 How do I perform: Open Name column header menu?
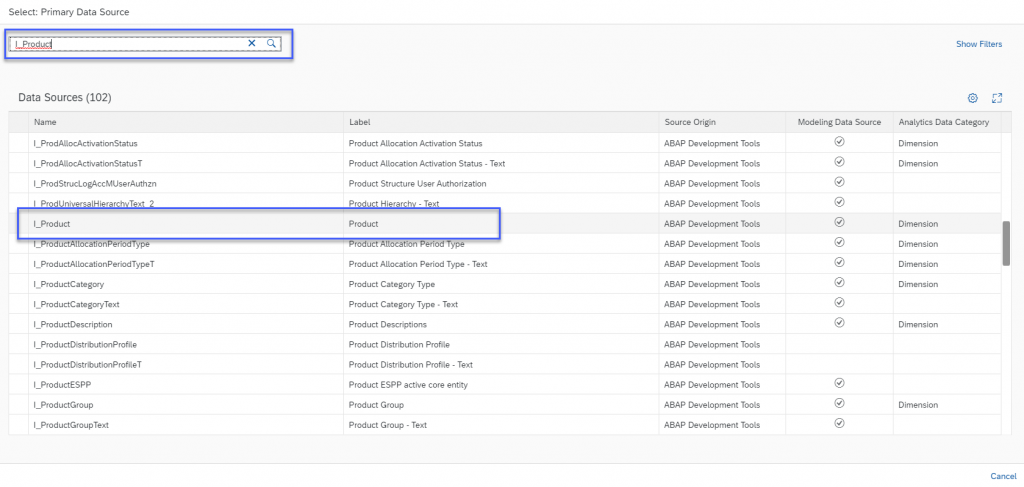tap(186, 122)
